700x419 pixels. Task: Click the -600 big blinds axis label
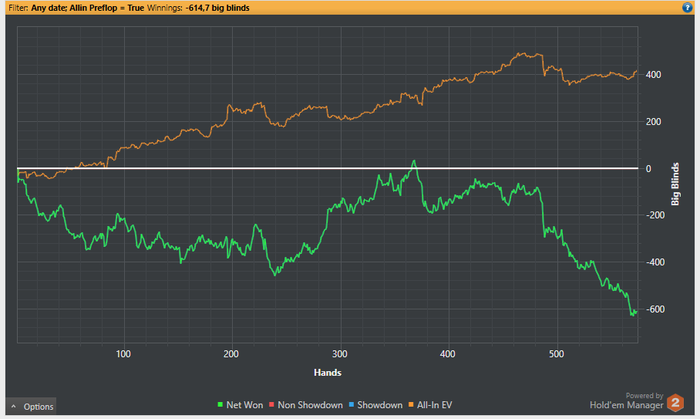(x=655, y=309)
